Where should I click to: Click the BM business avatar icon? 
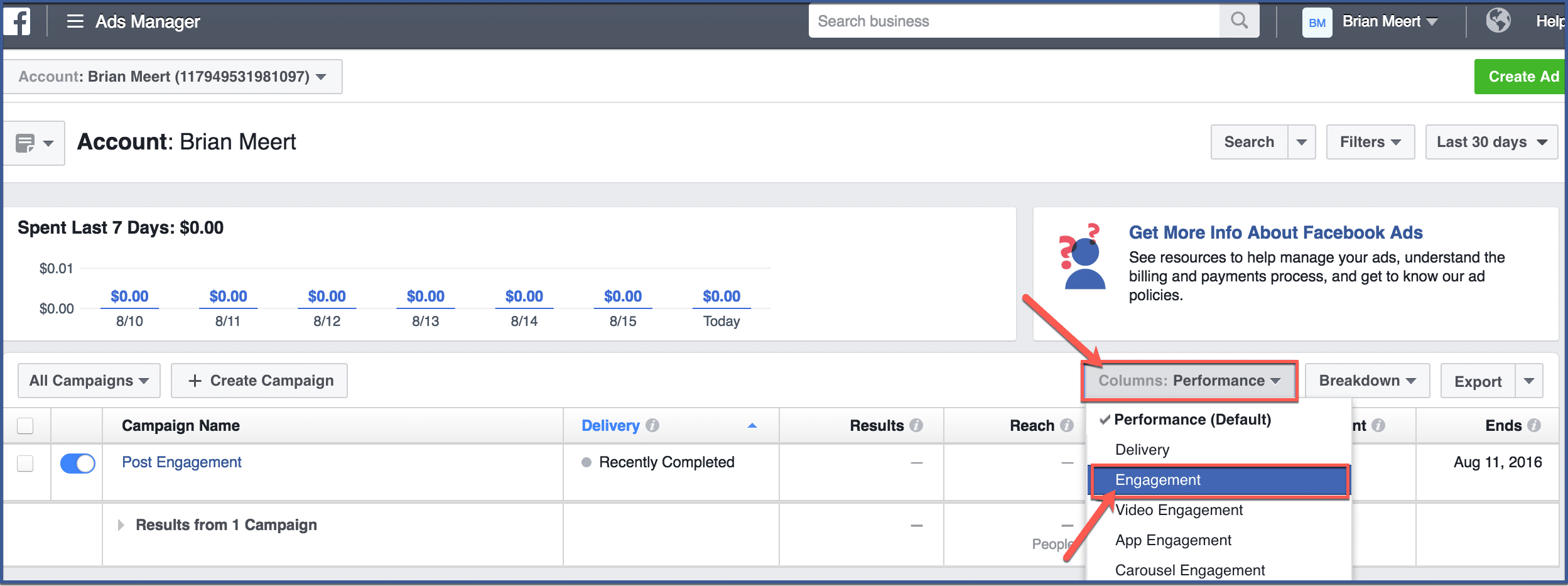click(1317, 23)
